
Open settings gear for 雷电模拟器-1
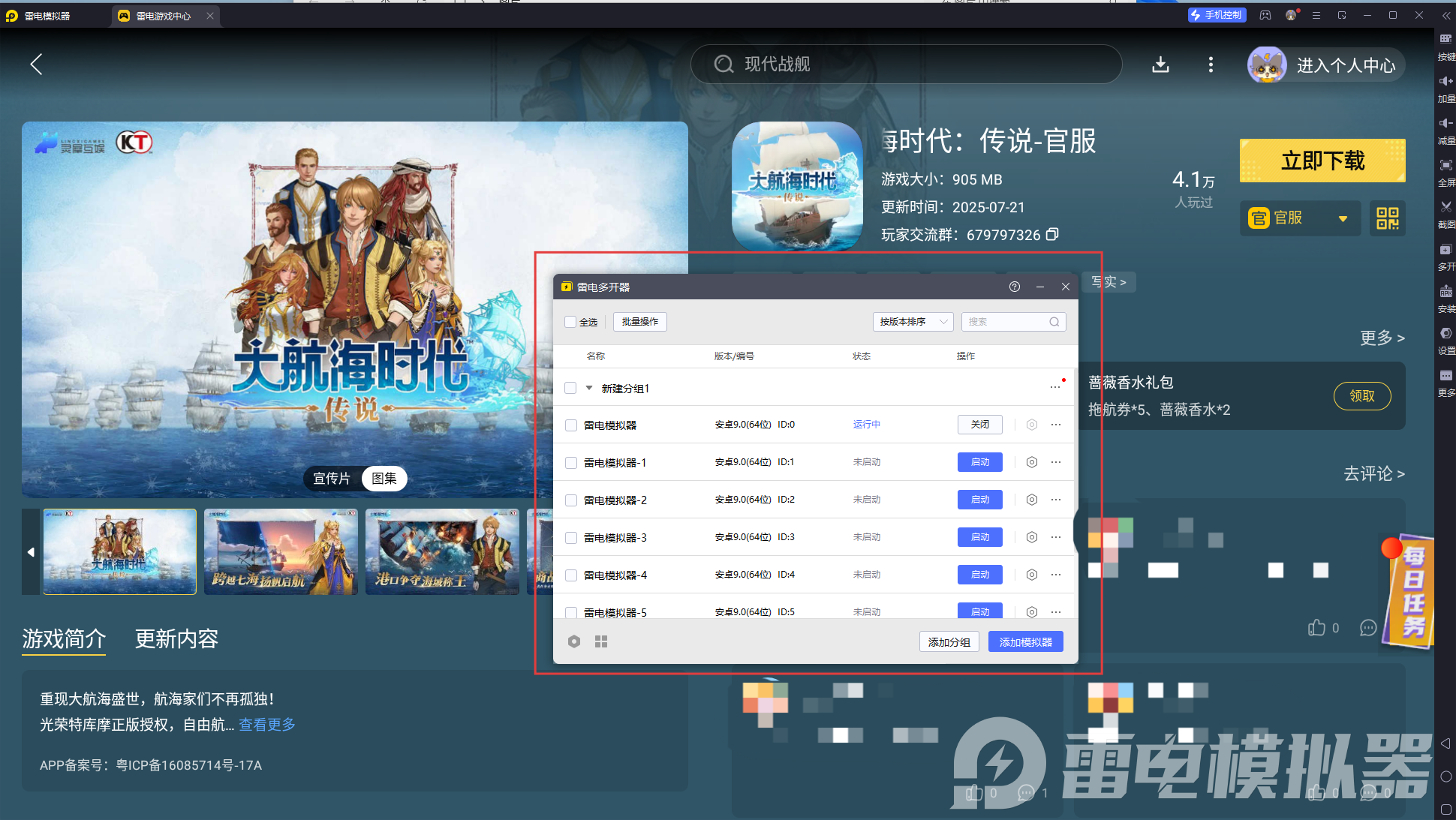(1032, 462)
